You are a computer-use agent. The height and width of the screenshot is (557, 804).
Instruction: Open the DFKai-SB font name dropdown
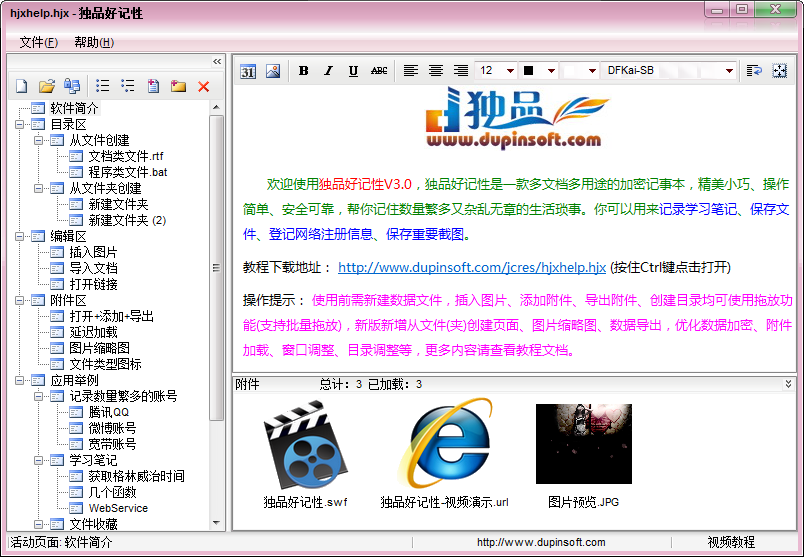click(730, 71)
